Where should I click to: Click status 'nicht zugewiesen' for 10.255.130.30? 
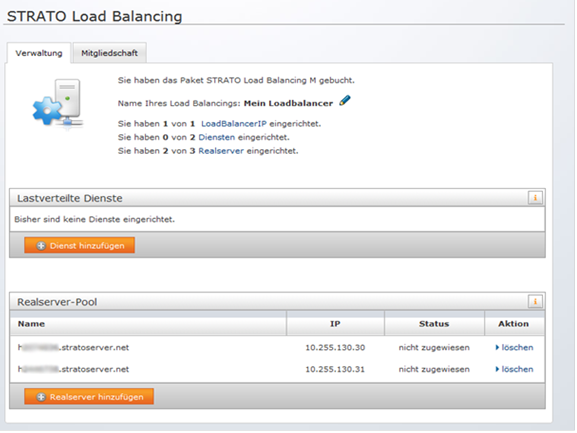[x=434, y=347]
